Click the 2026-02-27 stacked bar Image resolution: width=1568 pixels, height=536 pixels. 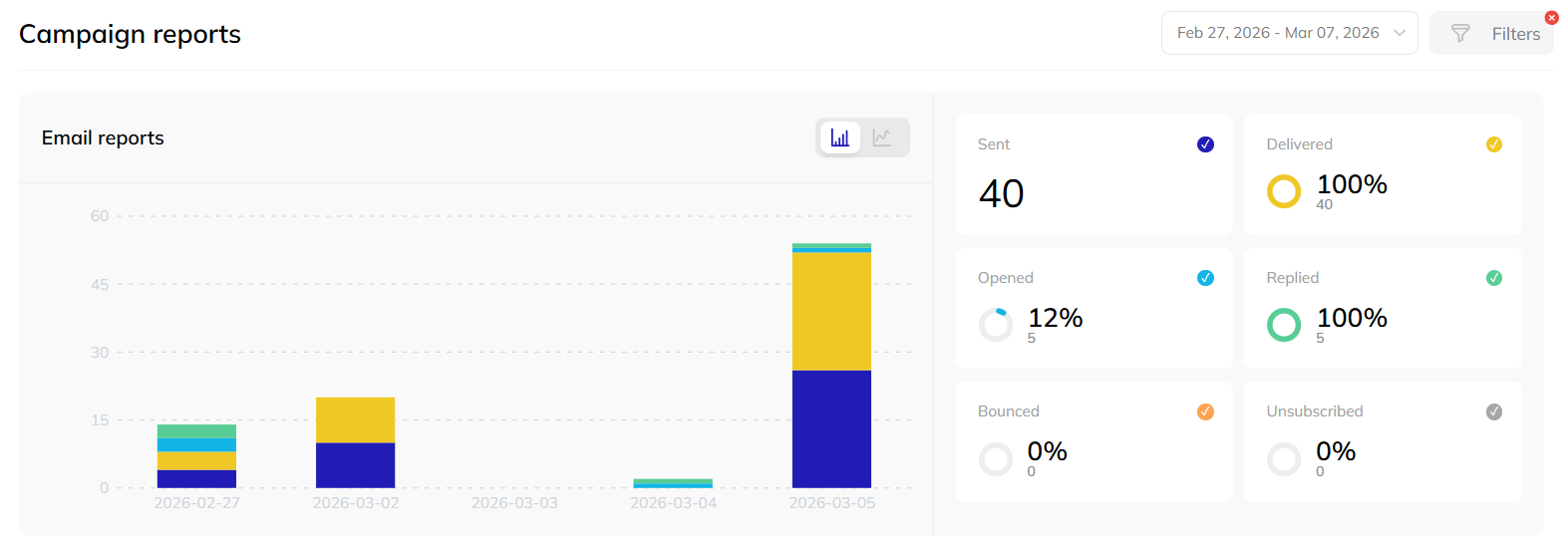(x=196, y=456)
